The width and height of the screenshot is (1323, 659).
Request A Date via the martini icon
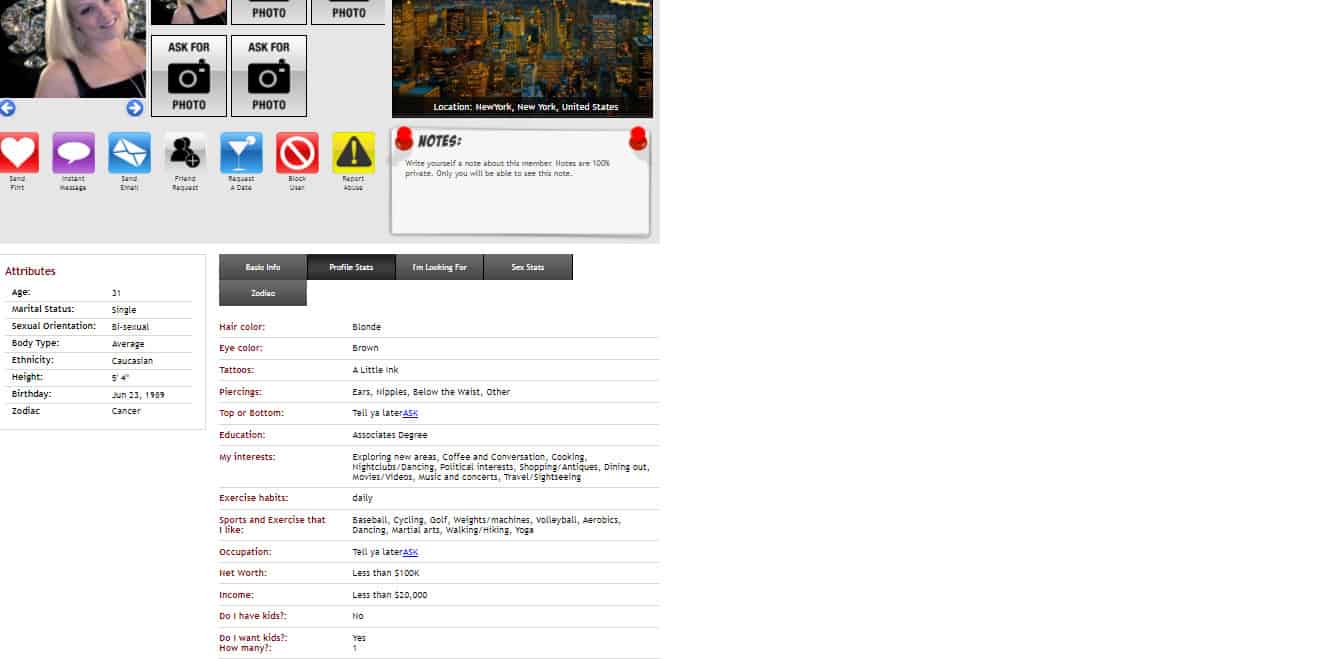[x=241, y=153]
